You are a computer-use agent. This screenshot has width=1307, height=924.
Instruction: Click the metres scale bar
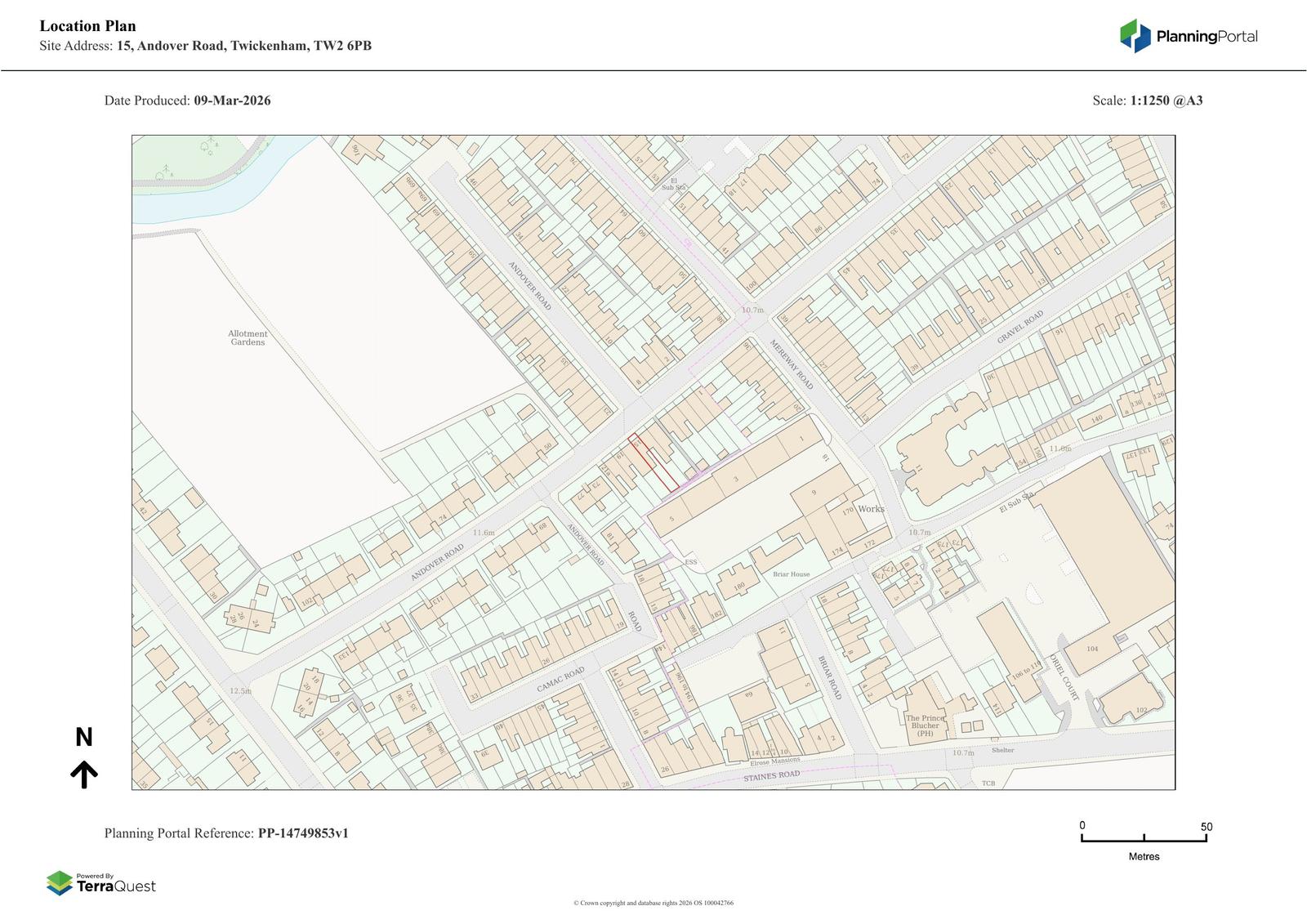coord(1144,839)
